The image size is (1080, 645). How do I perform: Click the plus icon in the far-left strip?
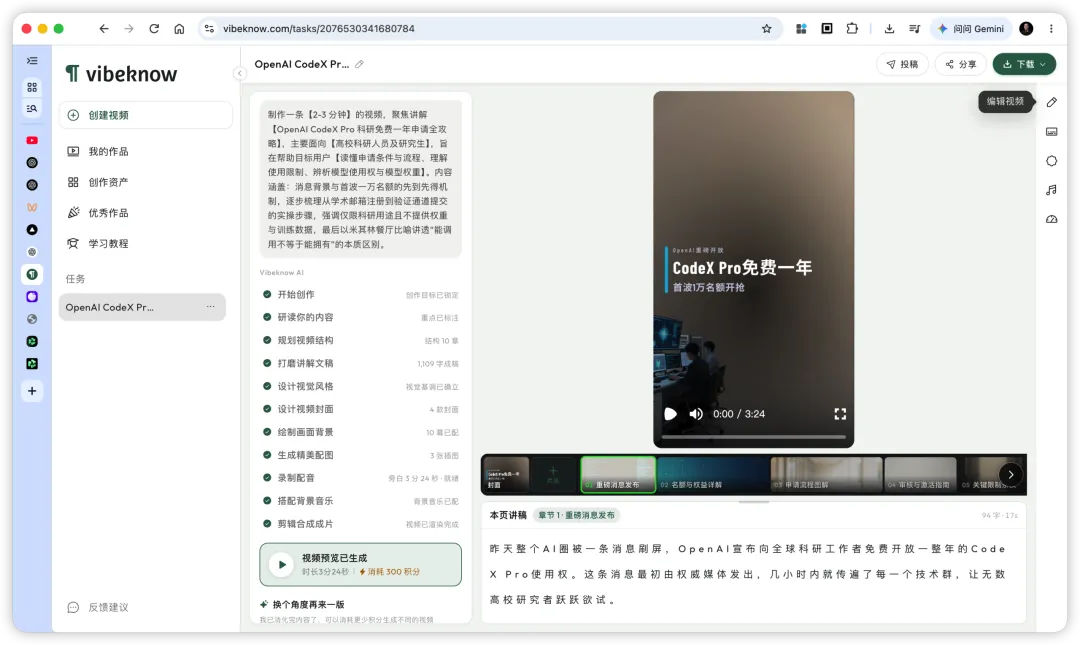tap(32, 391)
